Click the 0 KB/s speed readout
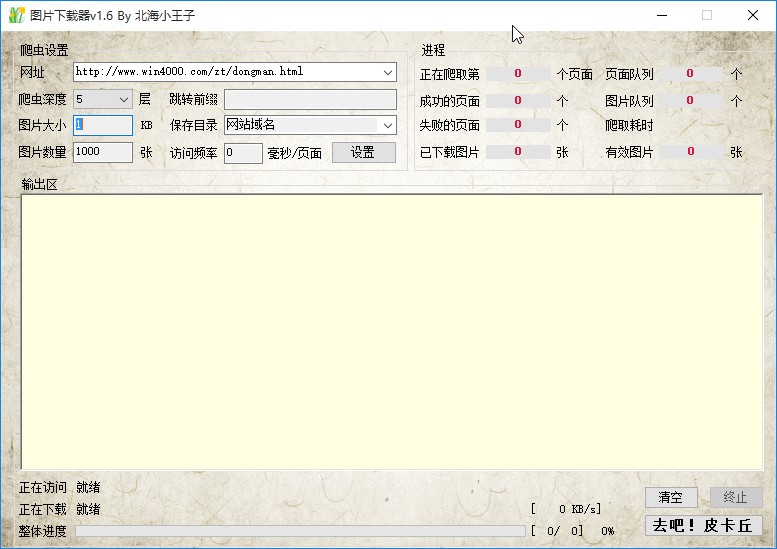777x549 pixels. pyautogui.click(x=566, y=509)
